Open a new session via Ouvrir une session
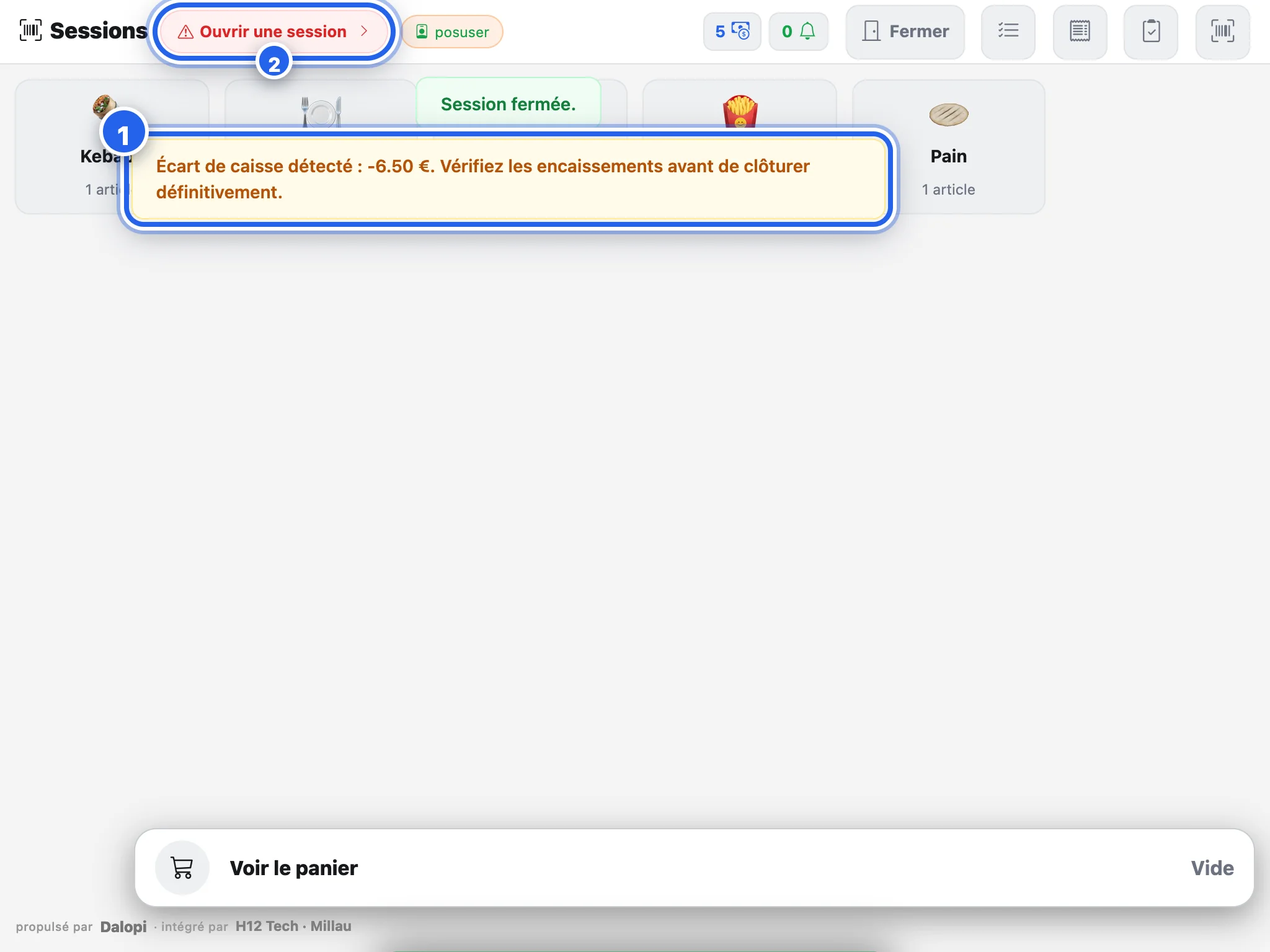Image resolution: width=1270 pixels, height=952 pixels. pos(273,32)
